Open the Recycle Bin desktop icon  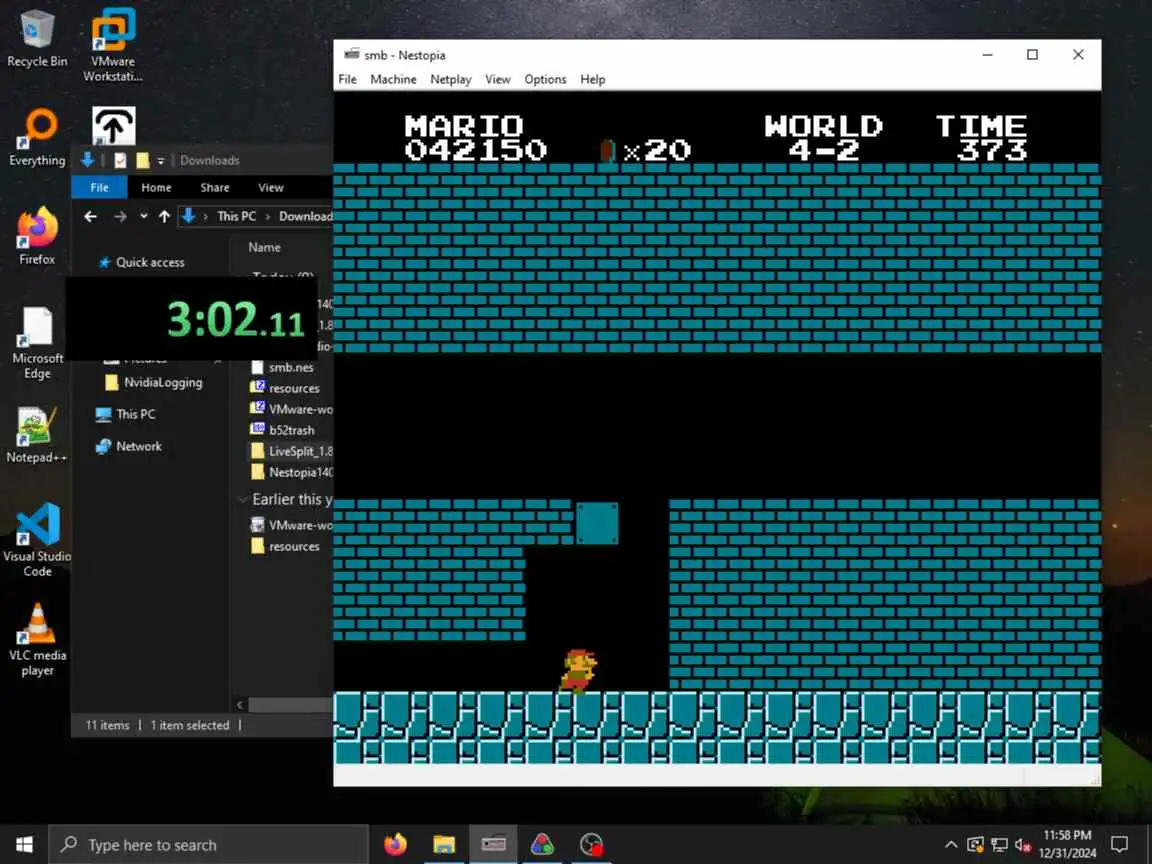tap(36, 38)
